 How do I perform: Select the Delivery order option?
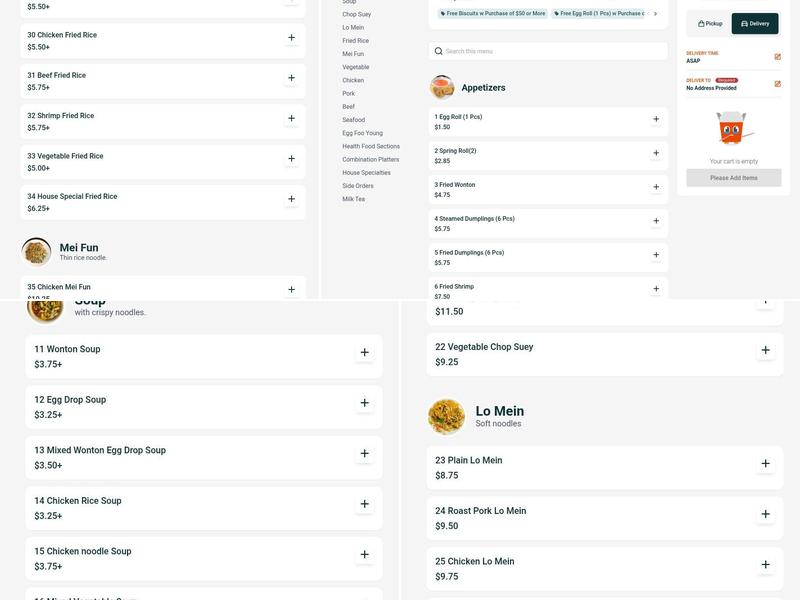tap(755, 23)
